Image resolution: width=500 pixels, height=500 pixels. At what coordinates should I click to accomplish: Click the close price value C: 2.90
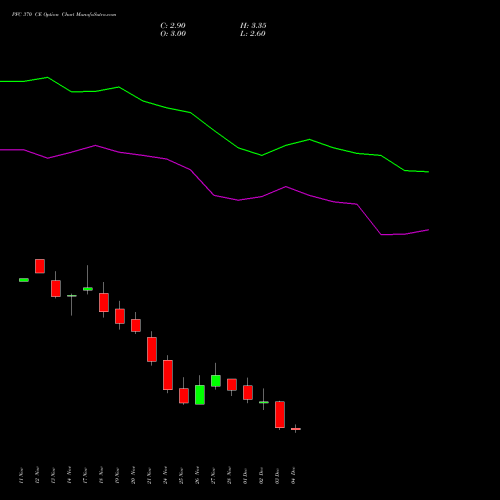pyautogui.click(x=173, y=26)
